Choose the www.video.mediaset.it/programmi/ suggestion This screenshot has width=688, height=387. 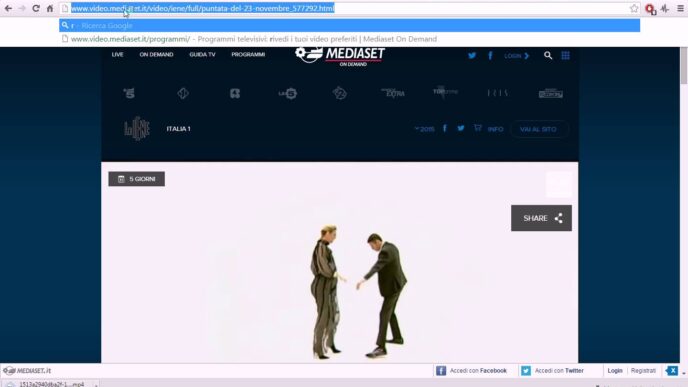(349, 39)
